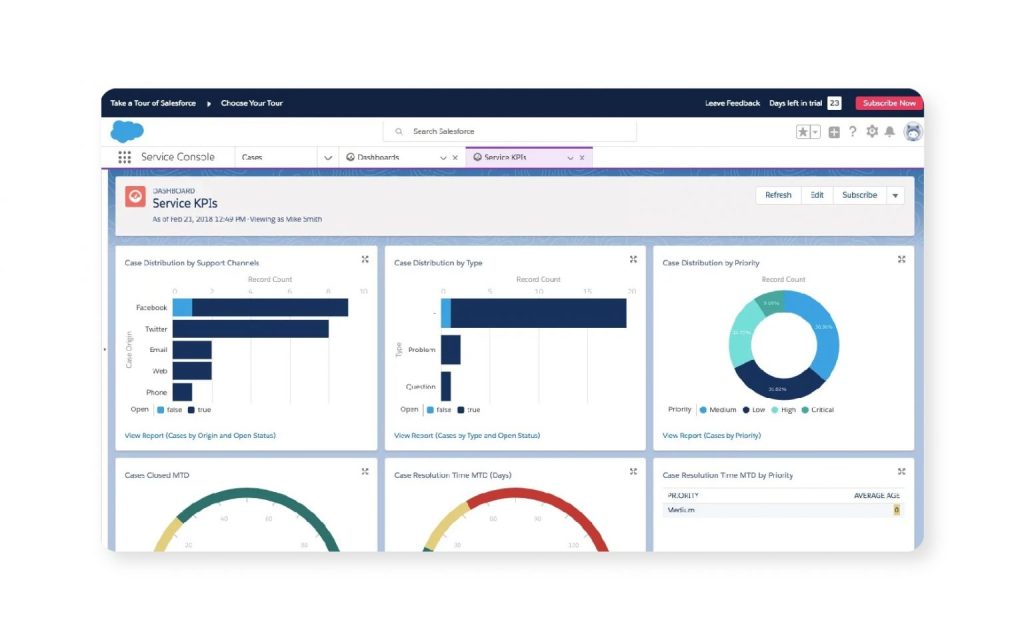The image size is (1024, 640).
Task: Click the Salesforce cloud logo
Action: coord(127,131)
